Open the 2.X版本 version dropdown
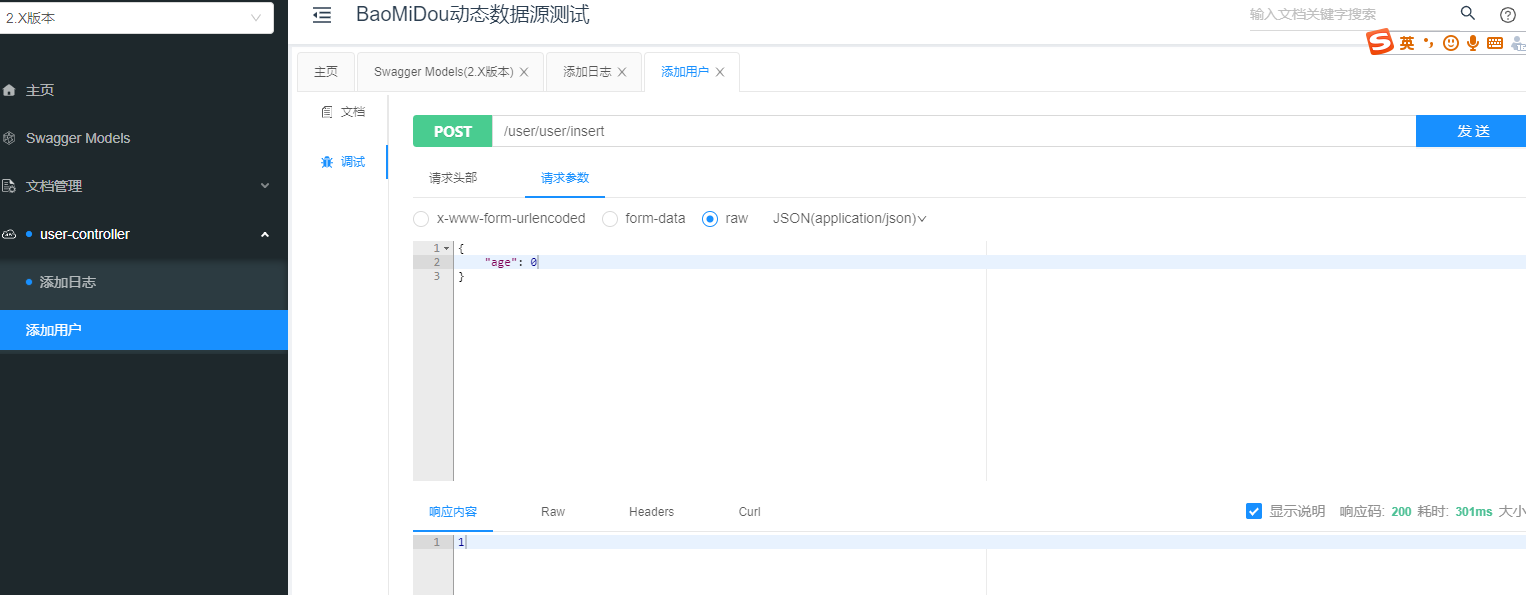This screenshot has width=1526, height=595. tap(137, 18)
